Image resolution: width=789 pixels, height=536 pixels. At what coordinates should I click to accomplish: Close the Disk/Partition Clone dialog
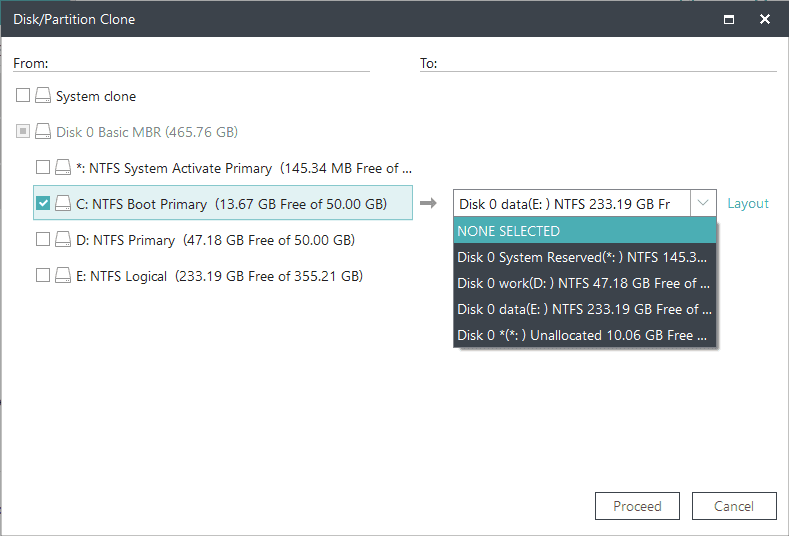(765, 19)
